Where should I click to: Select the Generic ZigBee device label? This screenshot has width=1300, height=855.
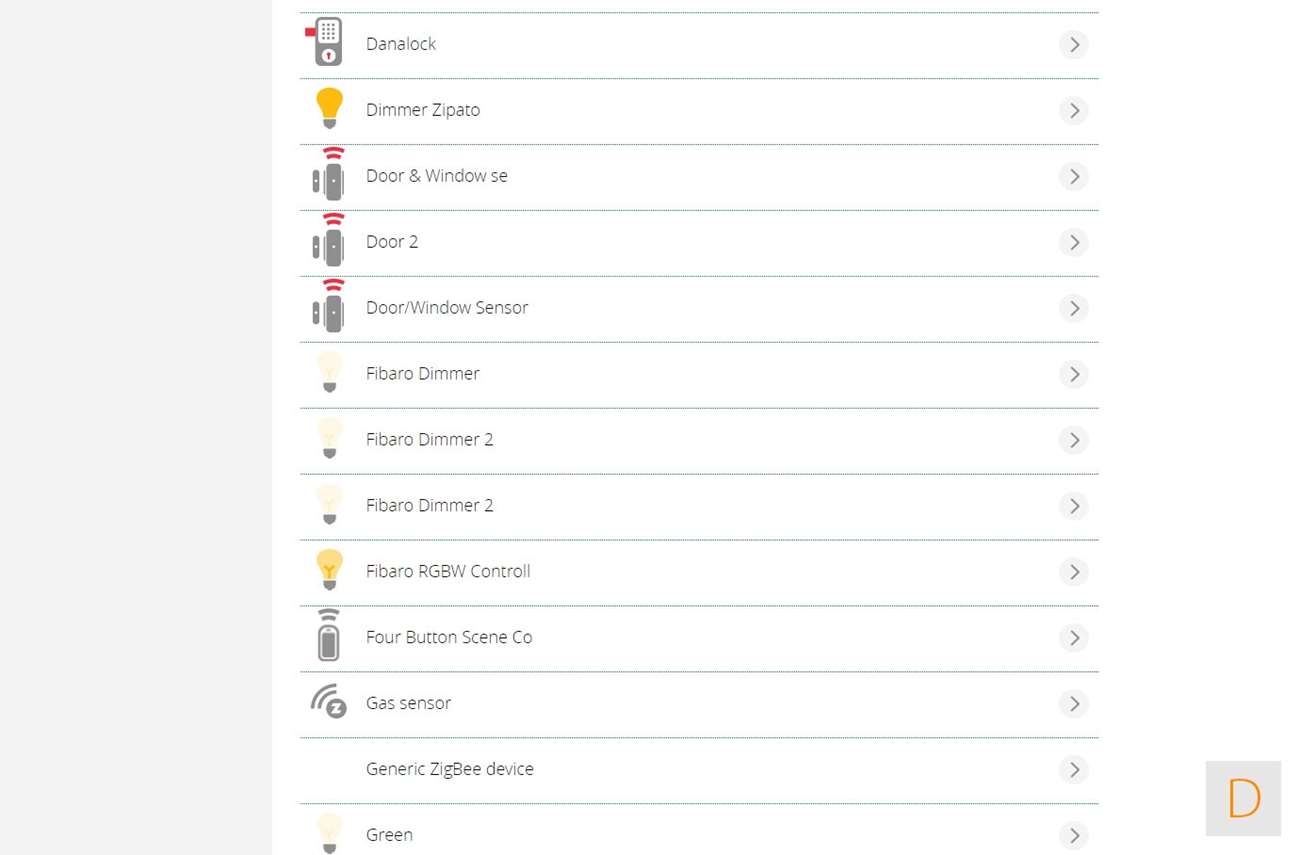click(450, 769)
